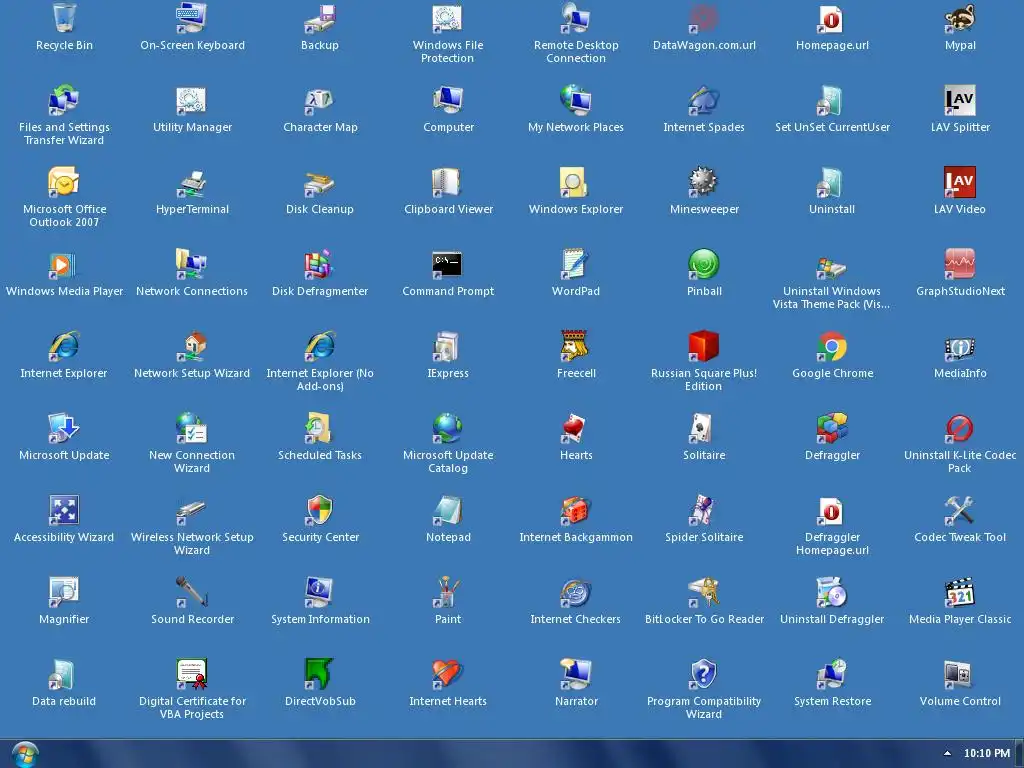Select the Backup desktop icon
1024x768 pixels.
[x=320, y=18]
